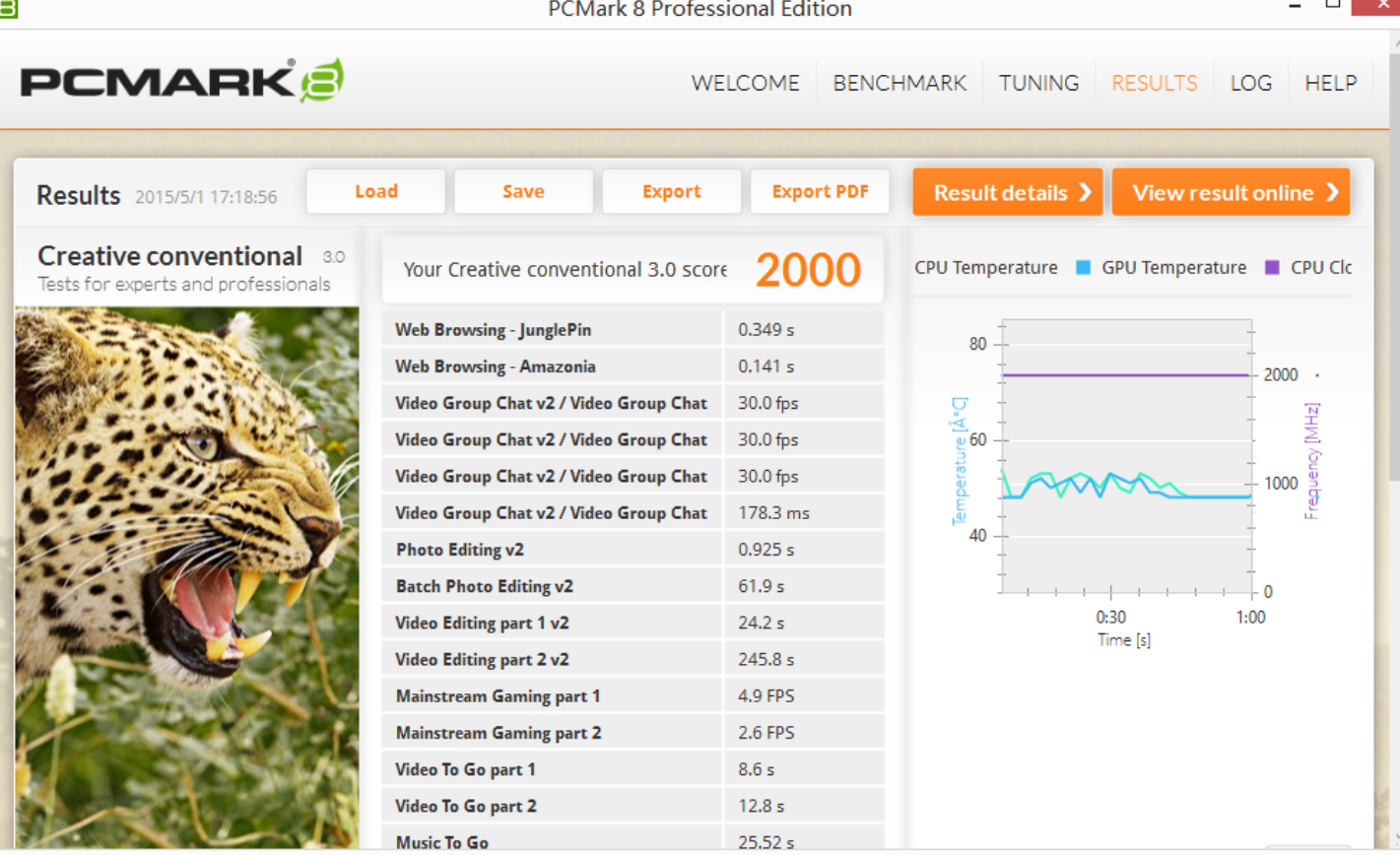Image resolution: width=1400 pixels, height=855 pixels.
Task: Minimize the PCMark 8 window
Action: point(1295,6)
